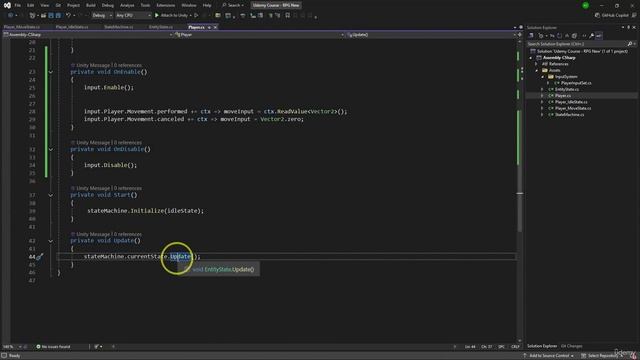Click the Open File folder icon
The height and width of the screenshot is (360, 640).
[x=43, y=16]
